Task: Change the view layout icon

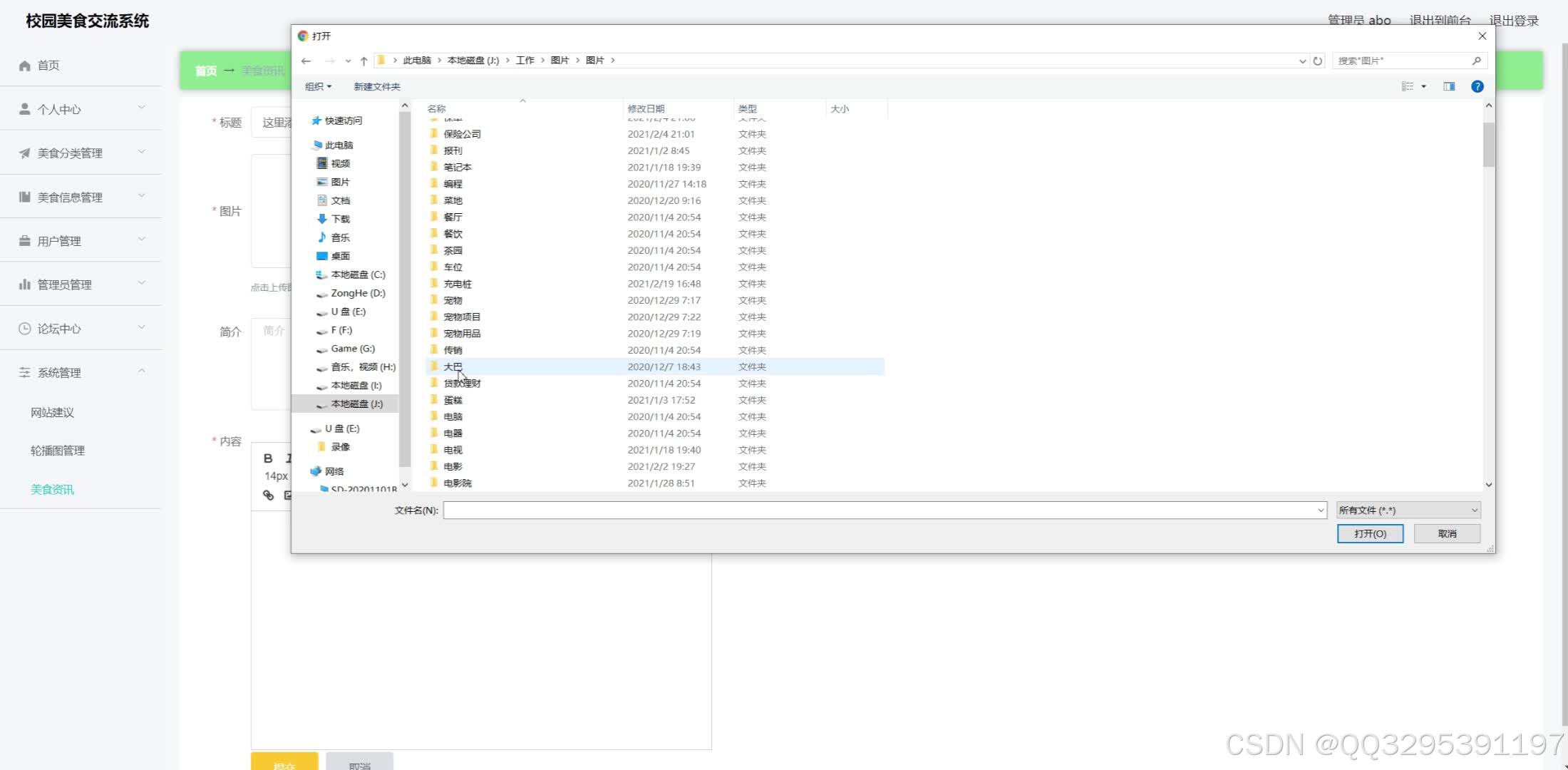Action: tap(1408, 86)
